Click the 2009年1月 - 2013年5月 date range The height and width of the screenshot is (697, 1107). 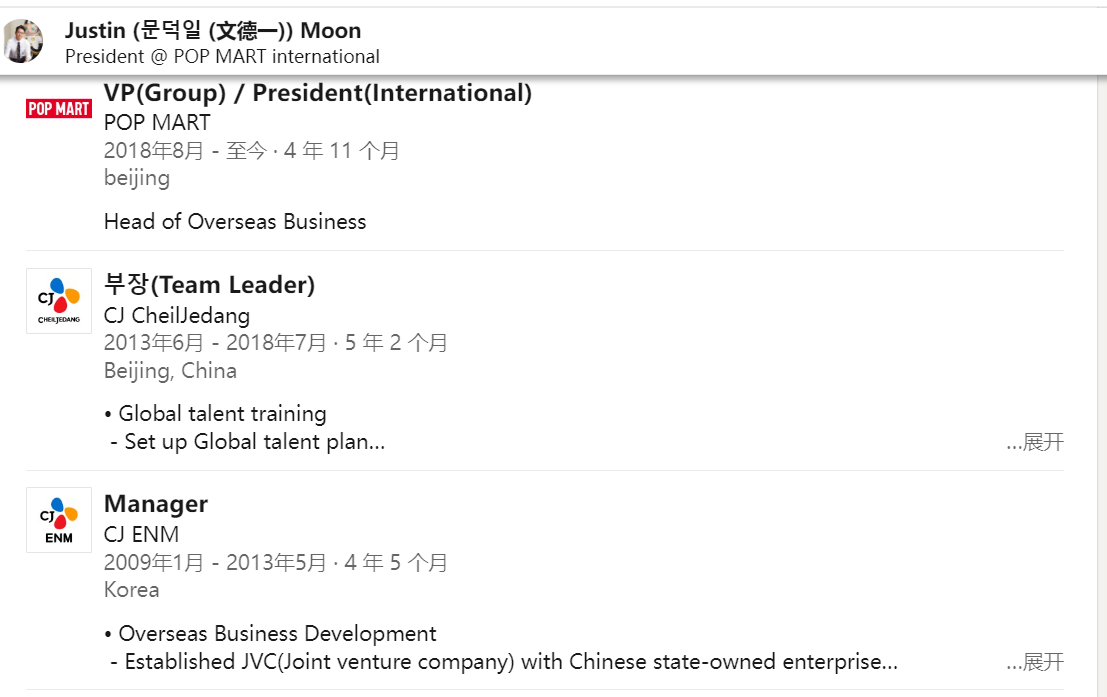click(275, 563)
